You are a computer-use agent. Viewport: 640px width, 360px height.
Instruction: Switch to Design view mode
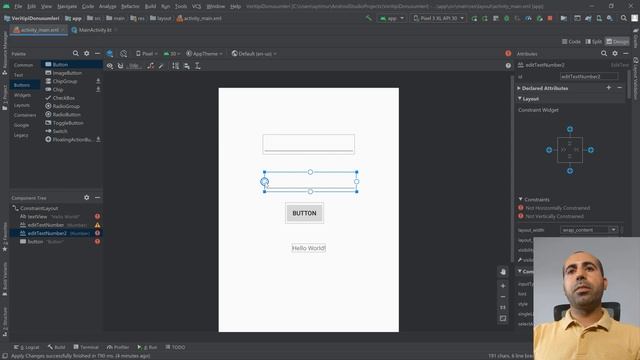click(617, 42)
